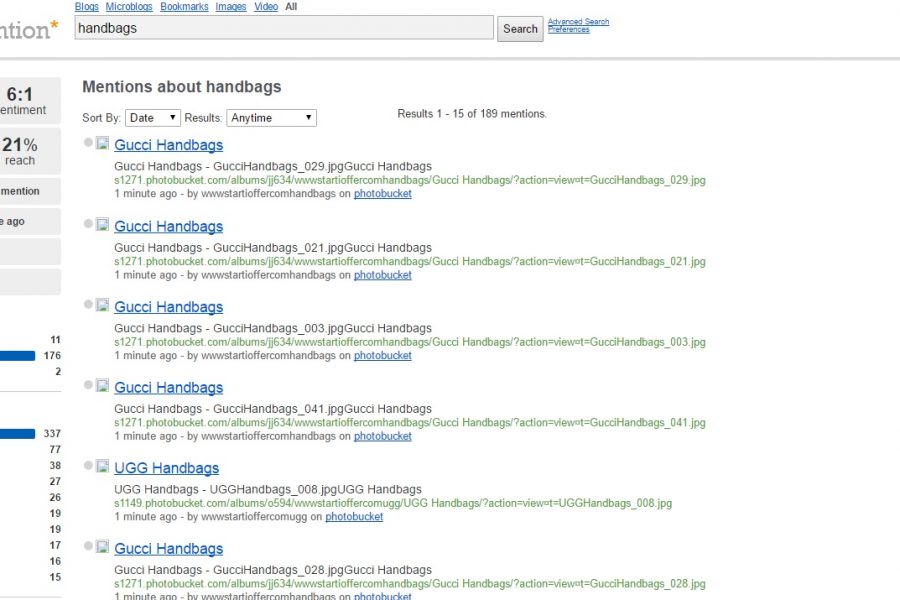This screenshot has width=900, height=600.
Task: Click photobucket source link under GucciHandbags_021
Action: (x=382, y=275)
